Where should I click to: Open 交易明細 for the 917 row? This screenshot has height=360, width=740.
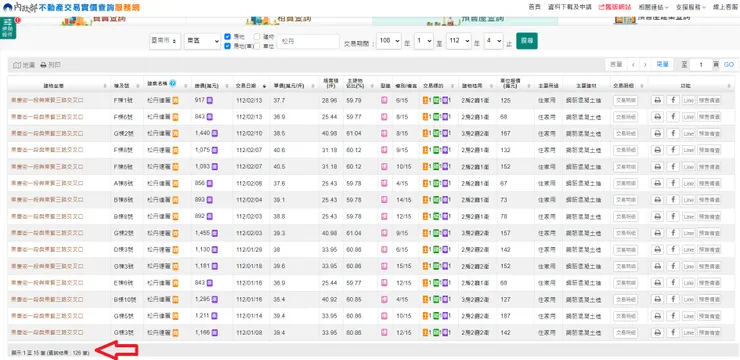click(x=625, y=100)
